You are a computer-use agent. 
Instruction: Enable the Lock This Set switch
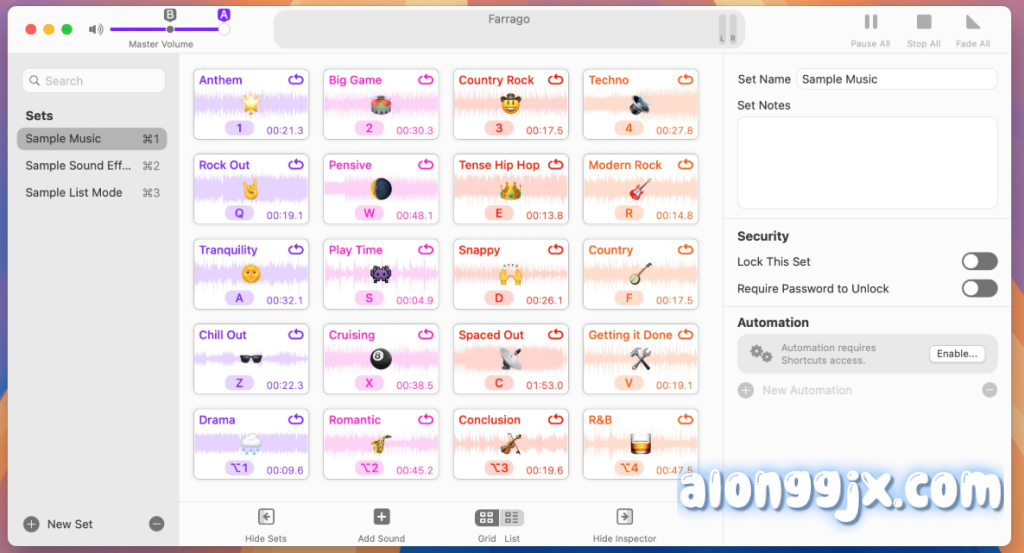click(x=979, y=262)
